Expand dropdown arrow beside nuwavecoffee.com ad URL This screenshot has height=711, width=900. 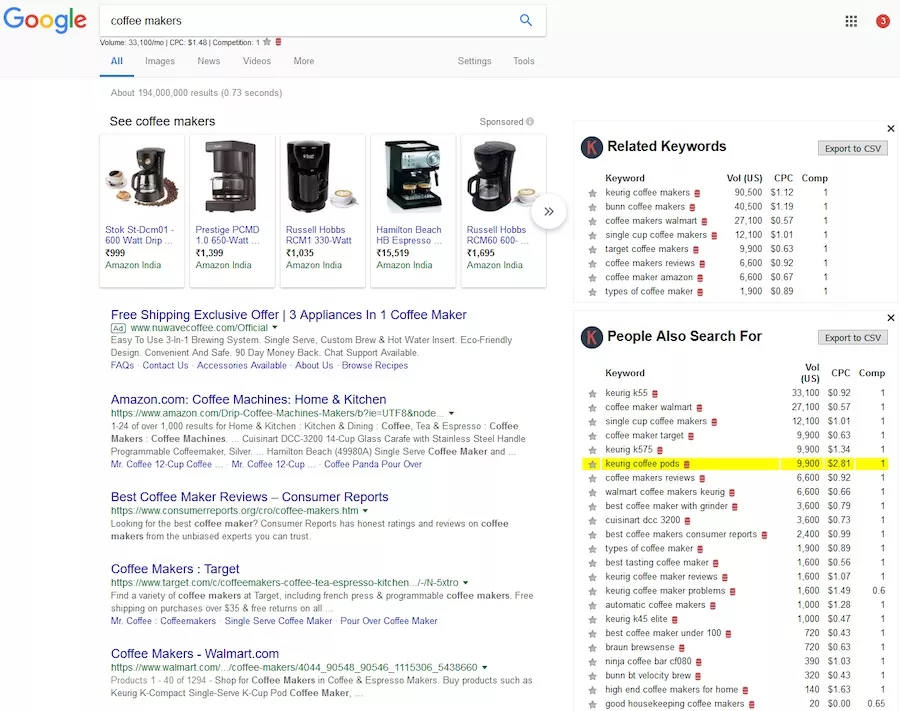coord(275,328)
